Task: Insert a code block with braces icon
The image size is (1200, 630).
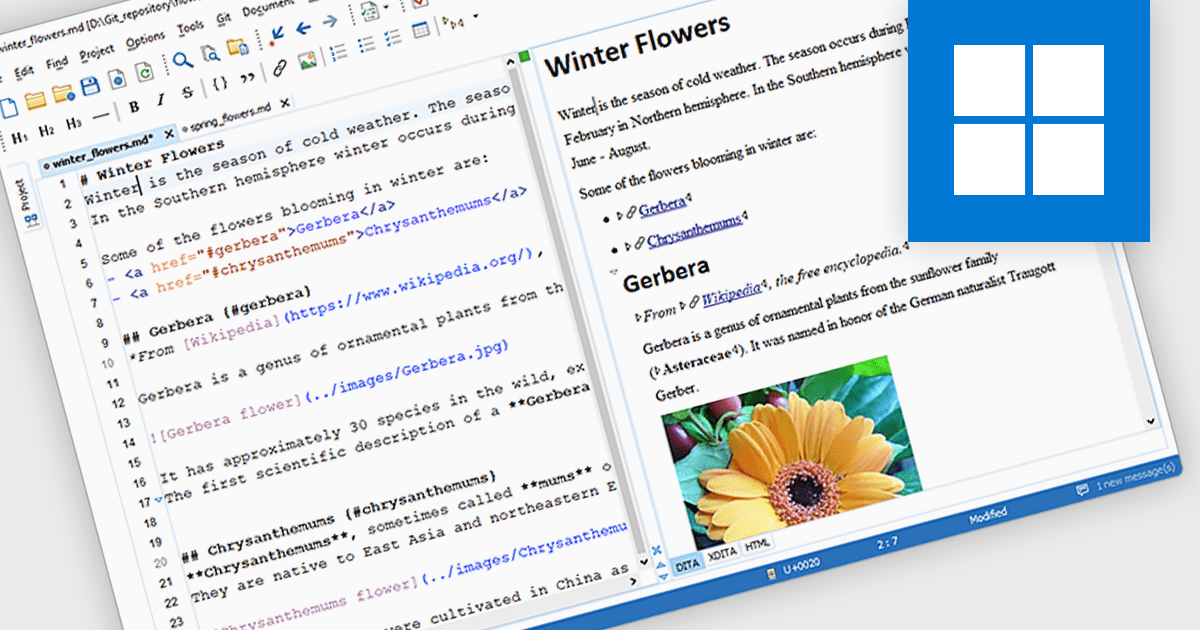Action: pyautogui.click(x=220, y=81)
